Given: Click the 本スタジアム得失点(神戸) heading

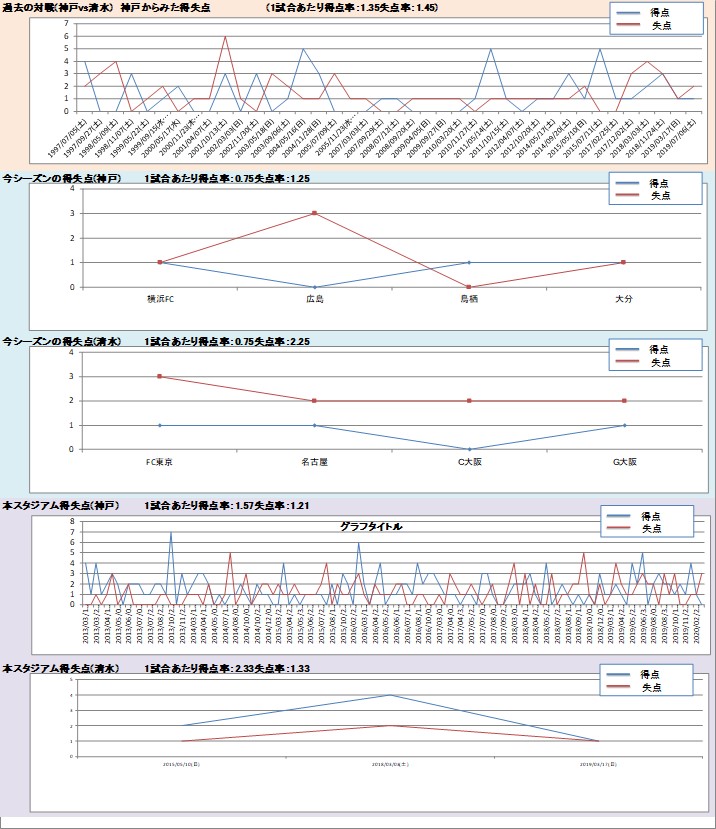Looking at the screenshot, I should pyautogui.click(x=62, y=506).
